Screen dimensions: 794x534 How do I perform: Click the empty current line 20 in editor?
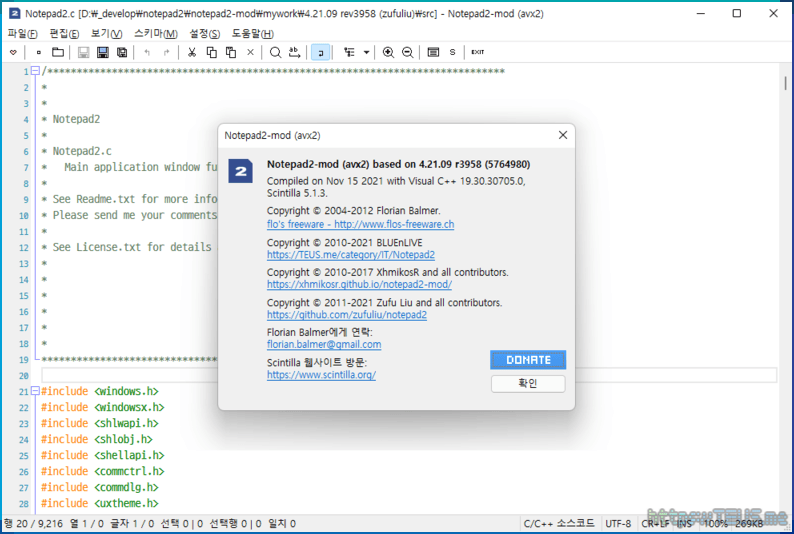[409, 375]
